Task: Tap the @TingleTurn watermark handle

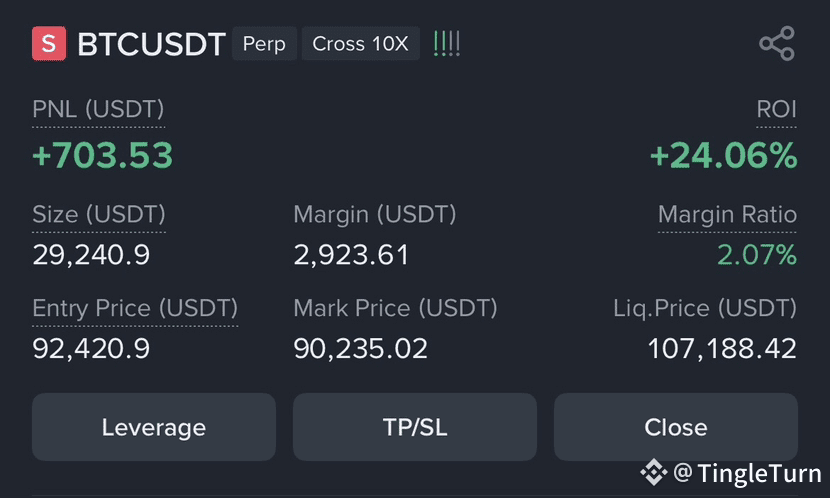Action: coord(747,473)
